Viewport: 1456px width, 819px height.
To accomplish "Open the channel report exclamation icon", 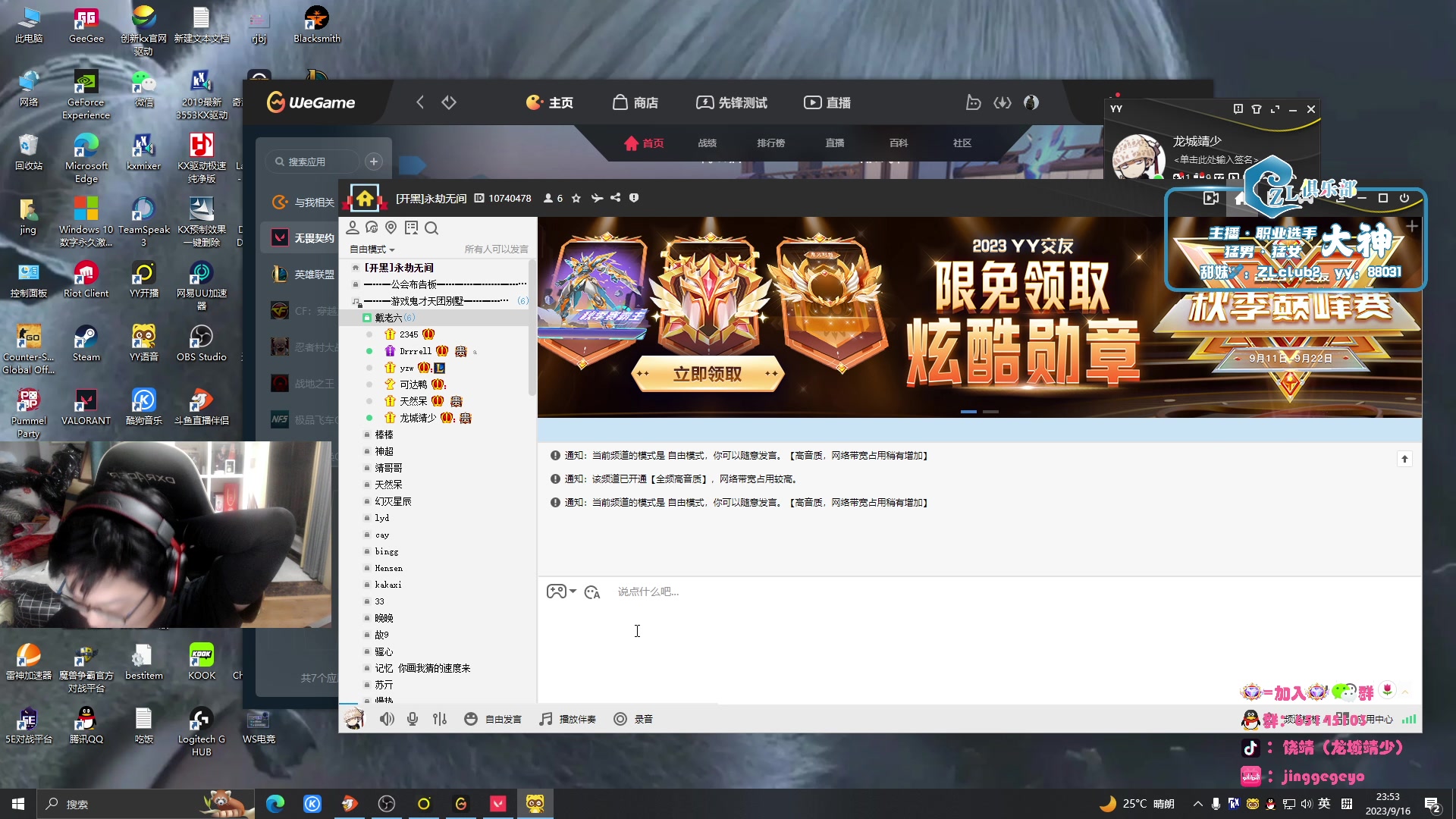I will (x=634, y=198).
